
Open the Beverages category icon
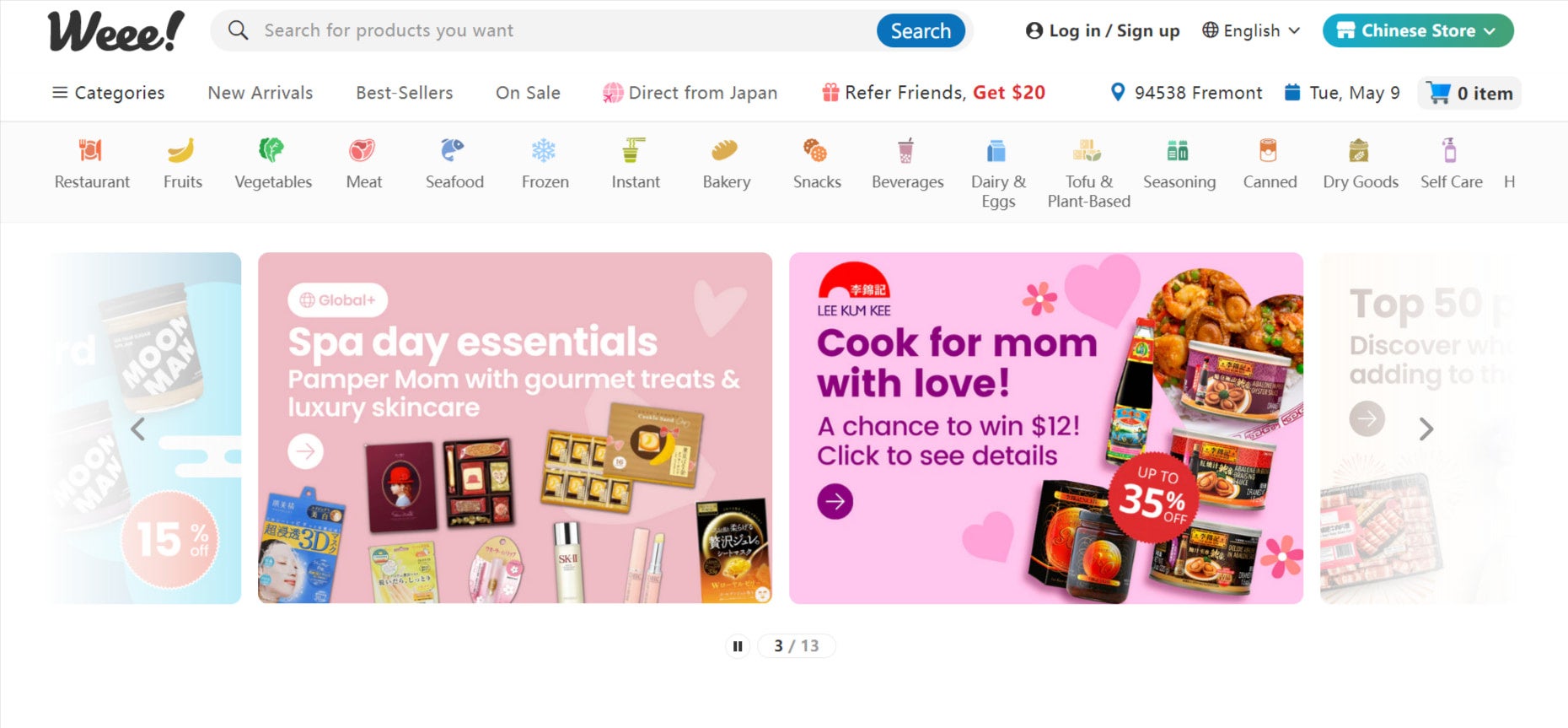pos(907,164)
